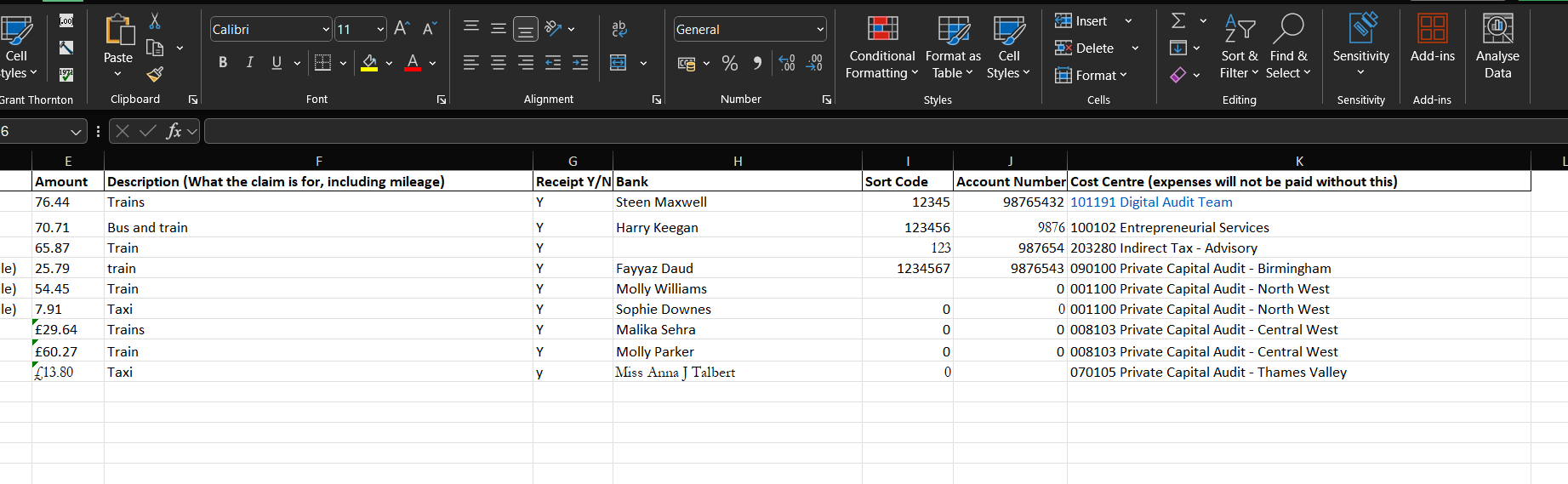Launch the Analyze Data pane
Viewport: 1568px width, 484px height.
1498,47
